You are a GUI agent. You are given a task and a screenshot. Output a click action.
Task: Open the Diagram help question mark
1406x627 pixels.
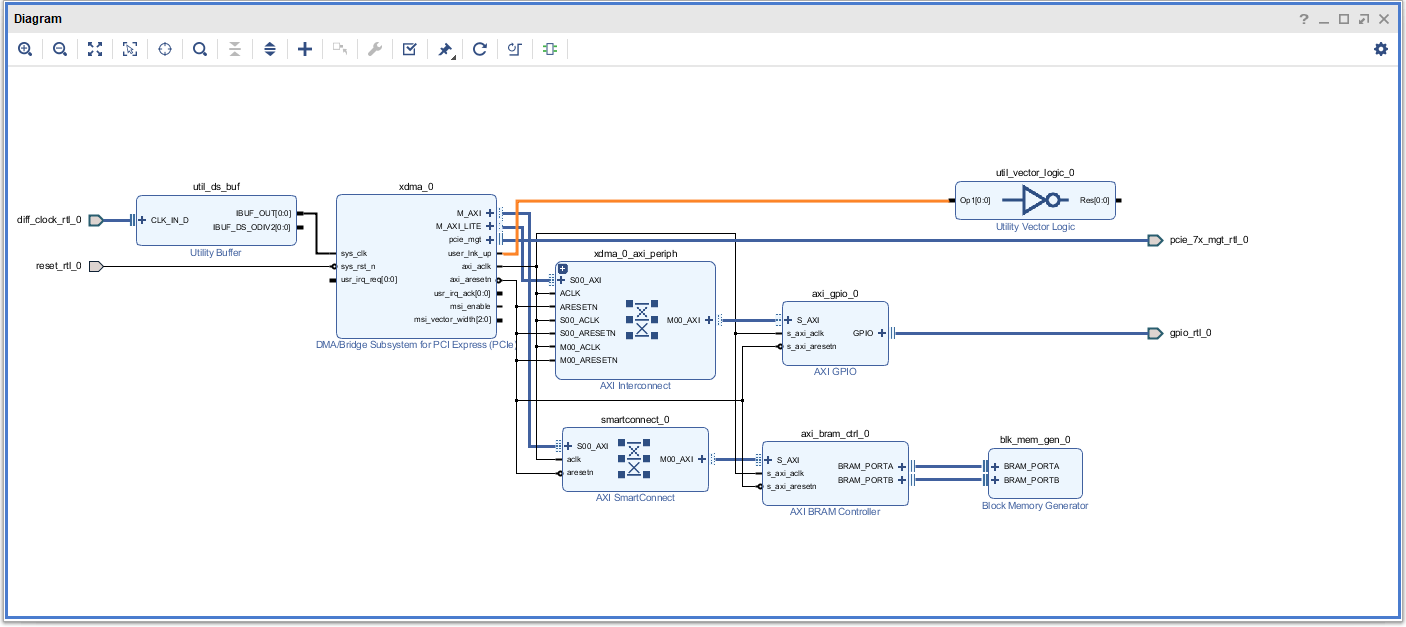[x=1304, y=19]
